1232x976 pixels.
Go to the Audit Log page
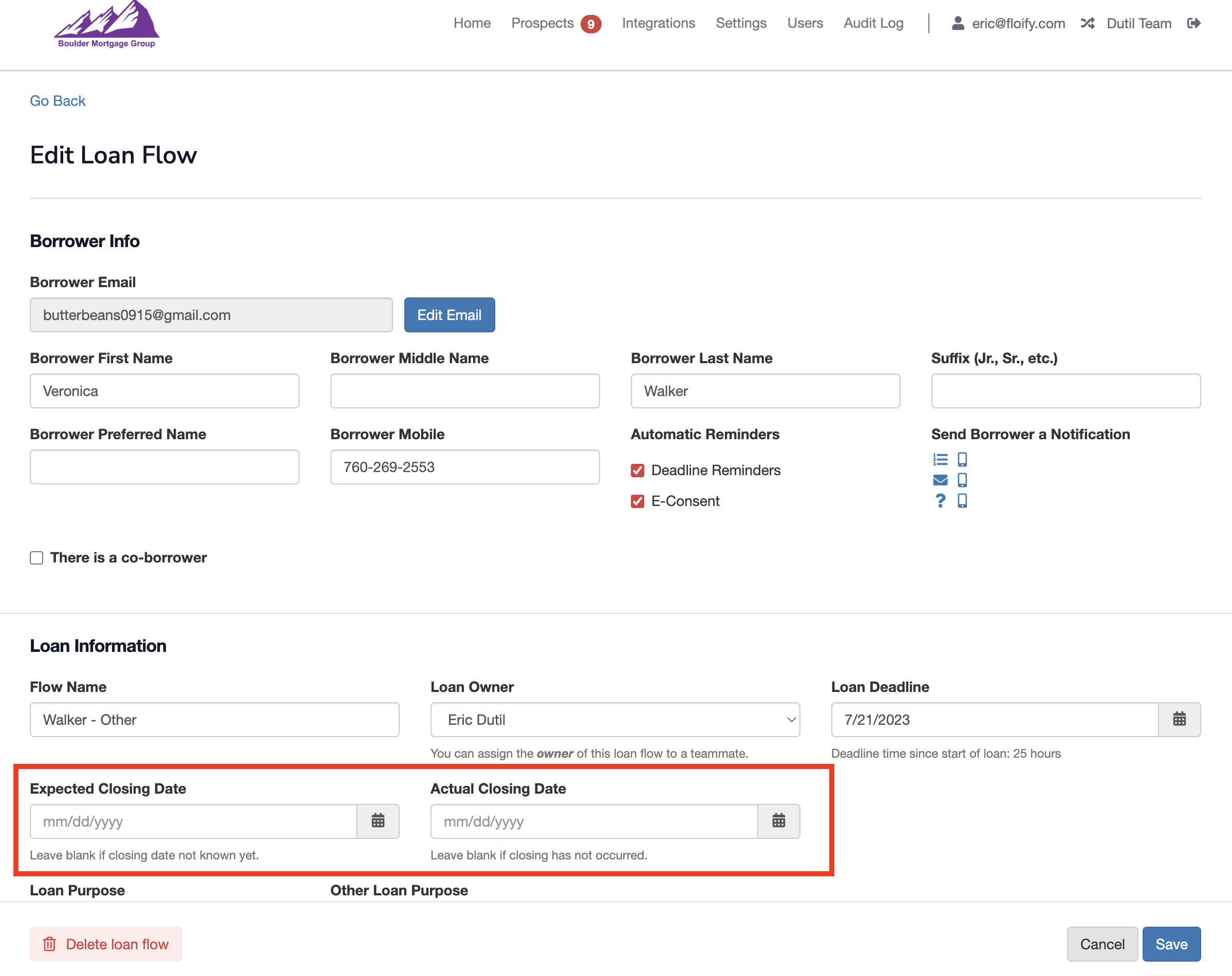point(873,24)
